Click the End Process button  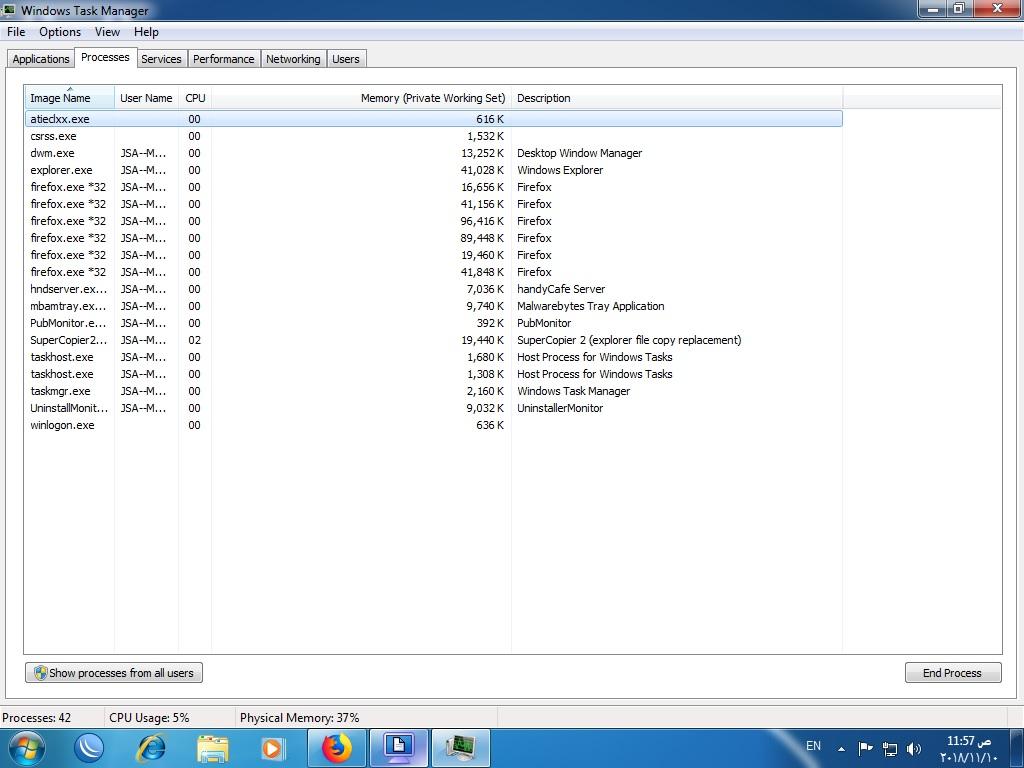coord(951,673)
